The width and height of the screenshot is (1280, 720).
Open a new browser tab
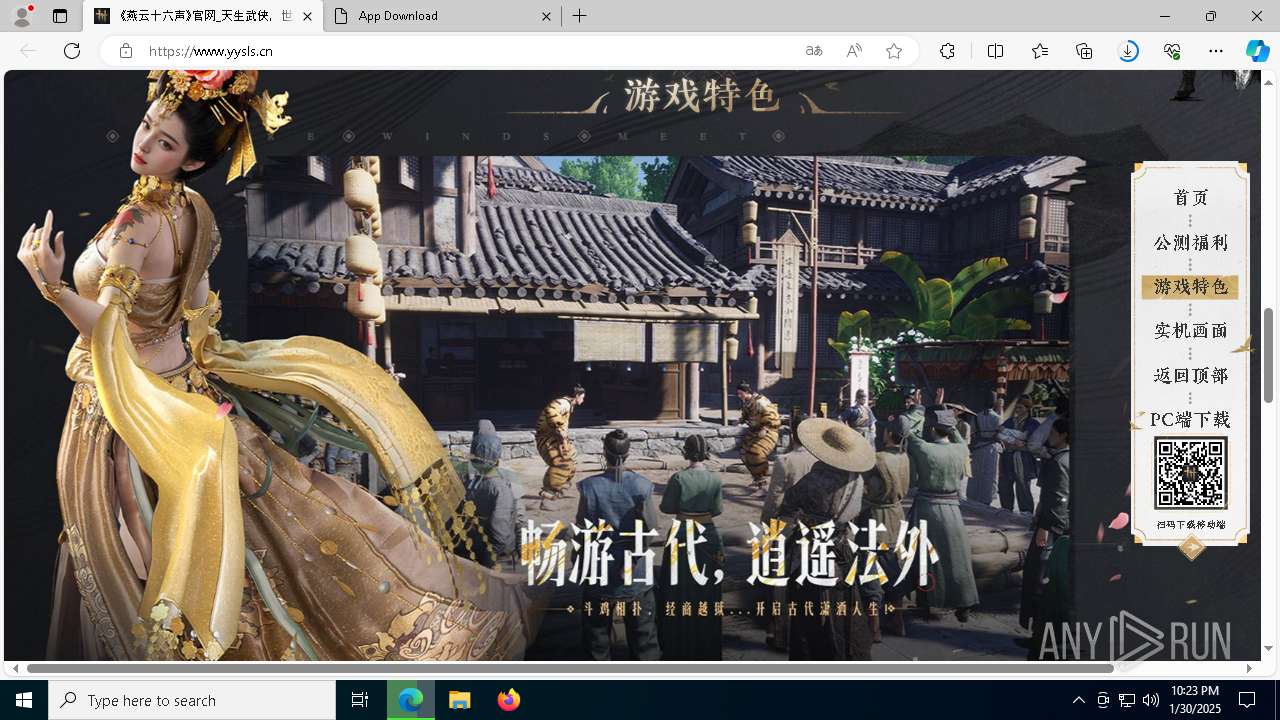point(580,16)
